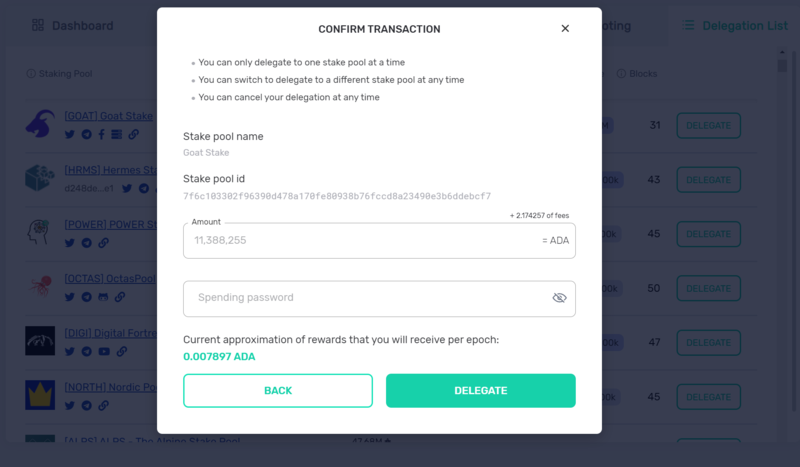Open Goat Stake Telegram icon
This screenshot has width=800, height=467.
[x=86, y=135]
